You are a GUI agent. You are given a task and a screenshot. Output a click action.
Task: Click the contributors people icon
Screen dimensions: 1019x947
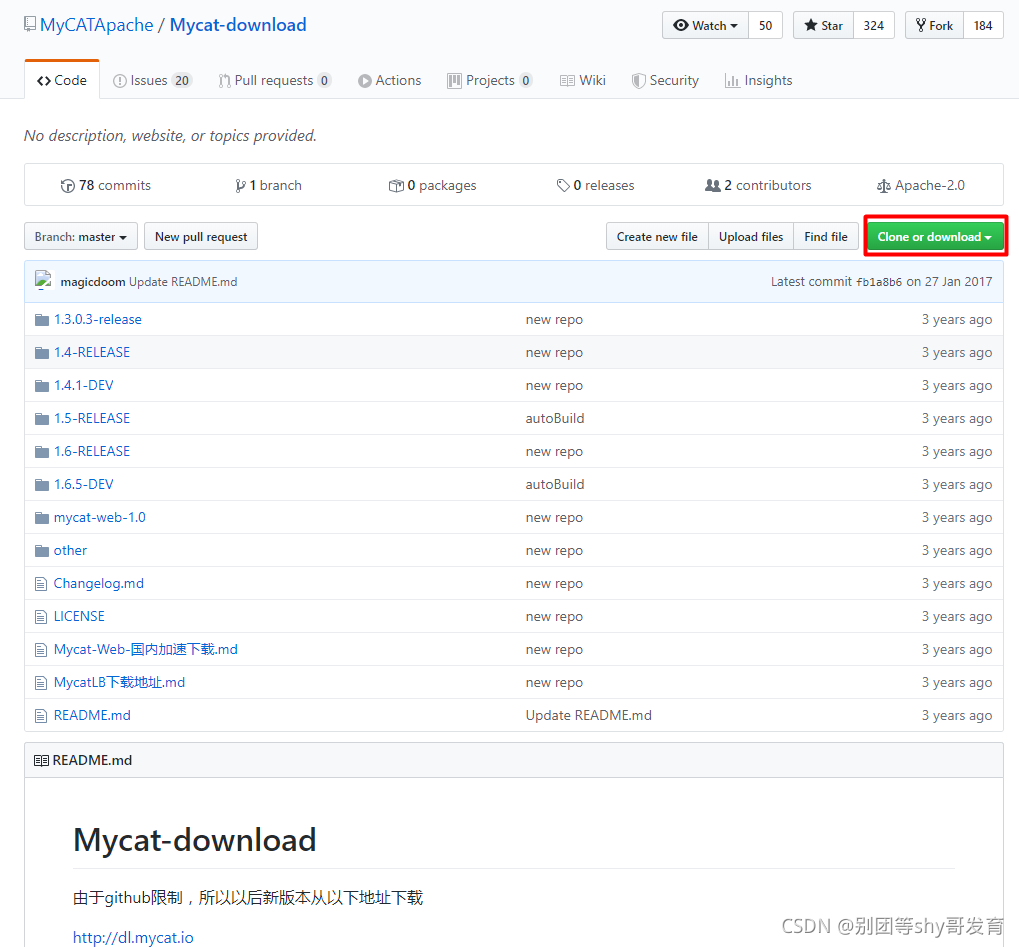[712, 186]
